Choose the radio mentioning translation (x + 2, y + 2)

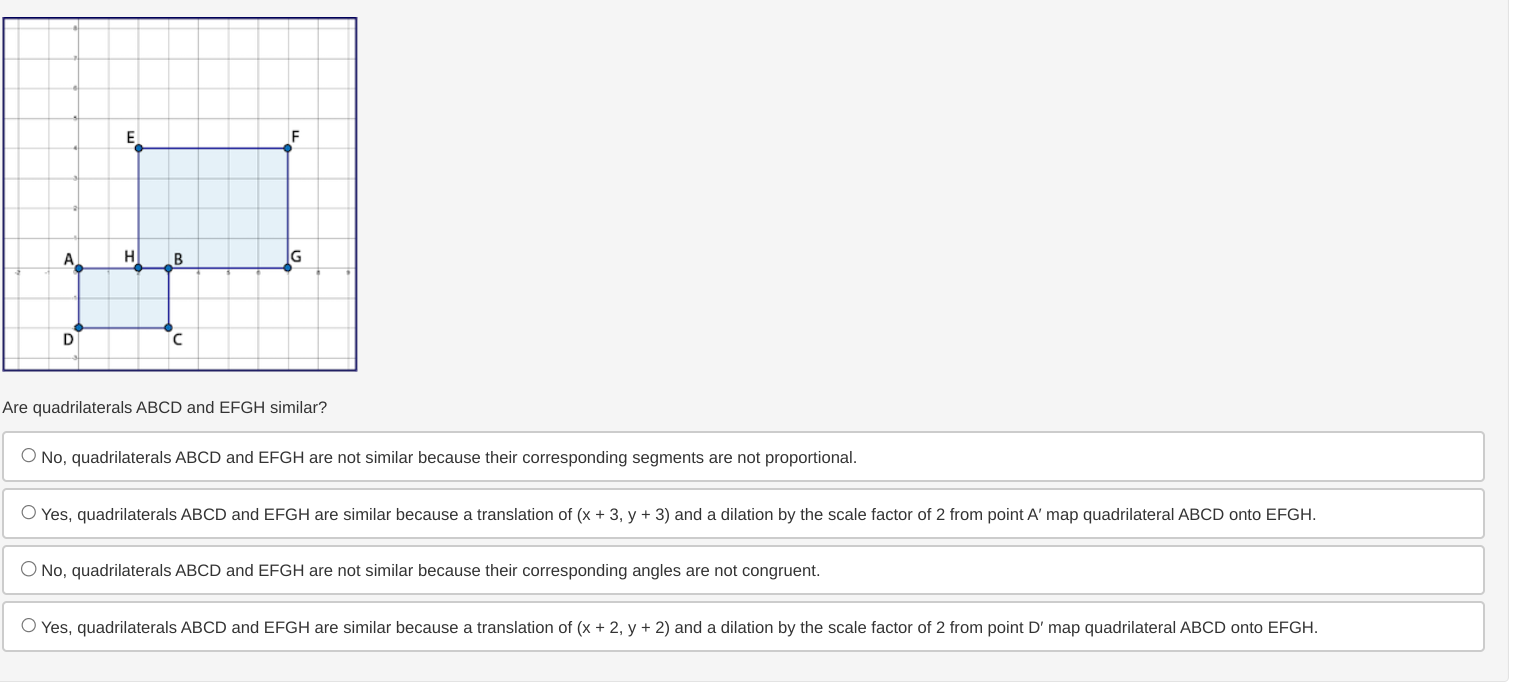coord(28,624)
